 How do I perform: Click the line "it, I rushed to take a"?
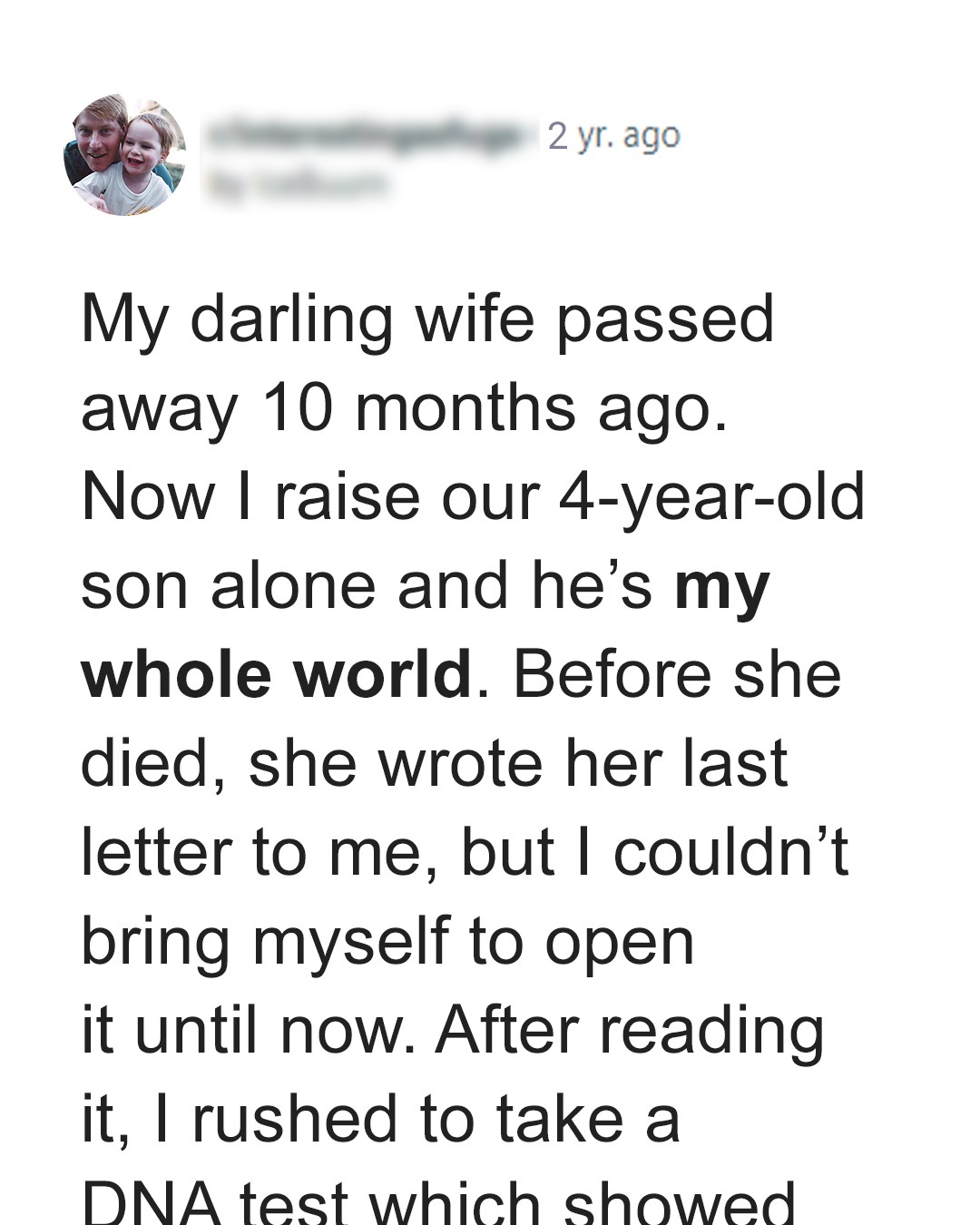380,1120
